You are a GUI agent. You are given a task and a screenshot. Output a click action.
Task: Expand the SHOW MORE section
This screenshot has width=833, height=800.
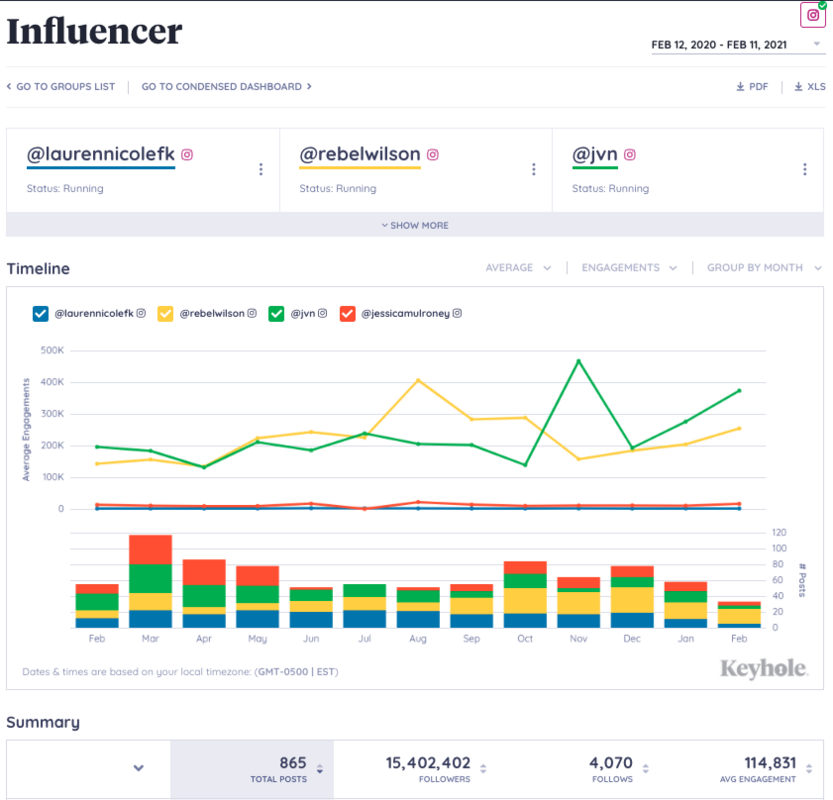(x=415, y=225)
